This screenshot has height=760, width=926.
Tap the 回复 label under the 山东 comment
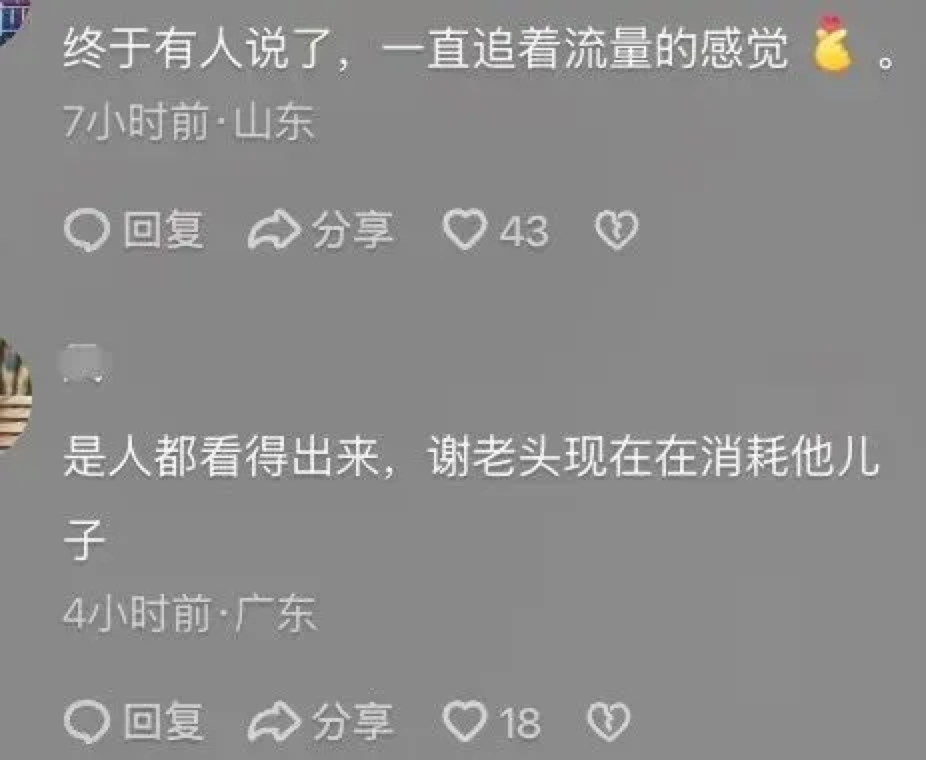[x=164, y=230]
